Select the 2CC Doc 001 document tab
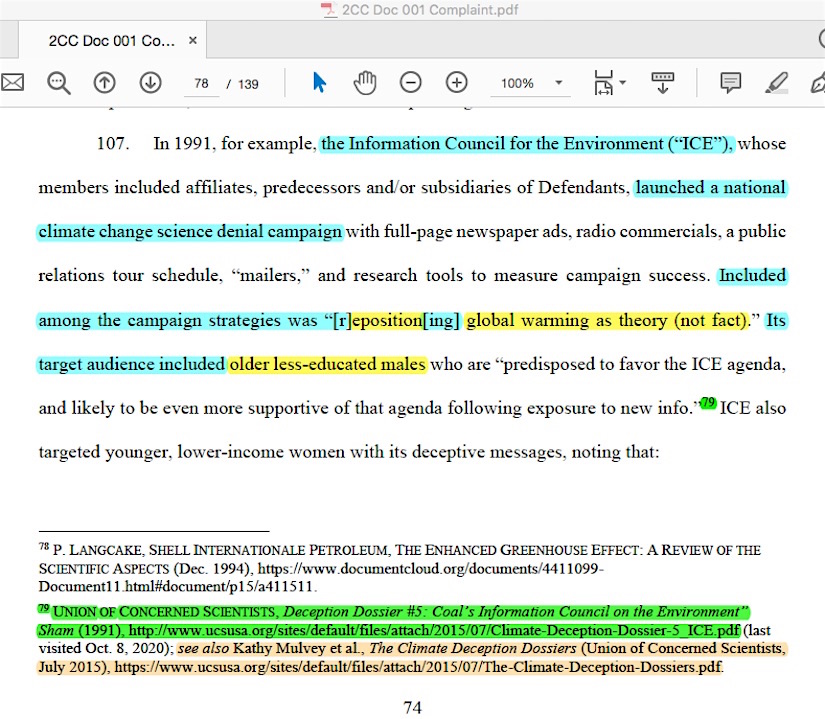Image resolution: width=825 pixels, height=719 pixels. click(112, 41)
